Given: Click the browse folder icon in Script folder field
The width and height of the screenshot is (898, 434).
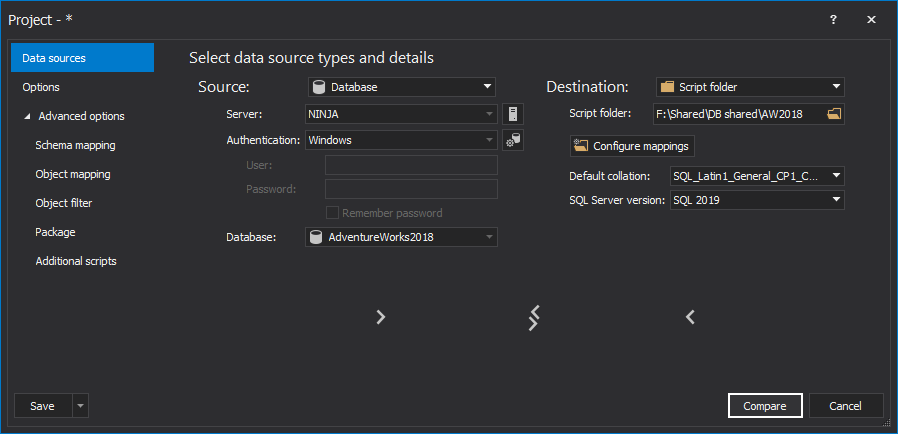Looking at the screenshot, I should coord(834,114).
